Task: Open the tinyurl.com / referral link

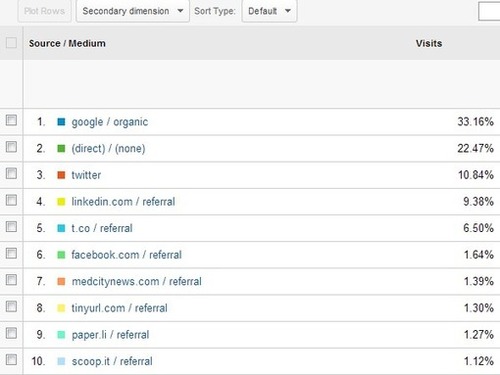Action: 119,308
